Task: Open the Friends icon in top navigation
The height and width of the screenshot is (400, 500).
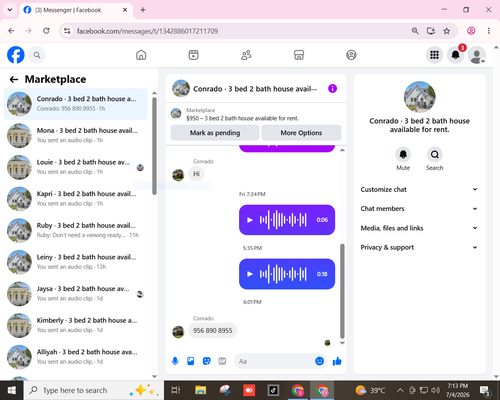Action: click(246, 55)
